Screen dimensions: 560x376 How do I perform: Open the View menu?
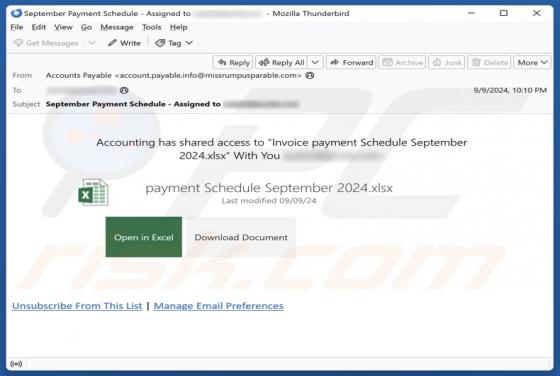63,27
